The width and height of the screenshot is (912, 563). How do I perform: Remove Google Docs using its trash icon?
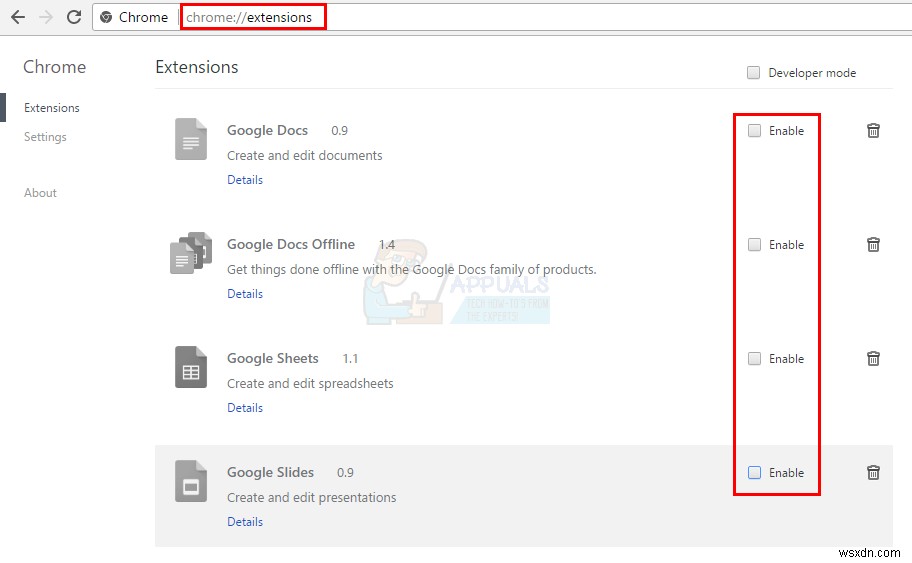point(873,130)
